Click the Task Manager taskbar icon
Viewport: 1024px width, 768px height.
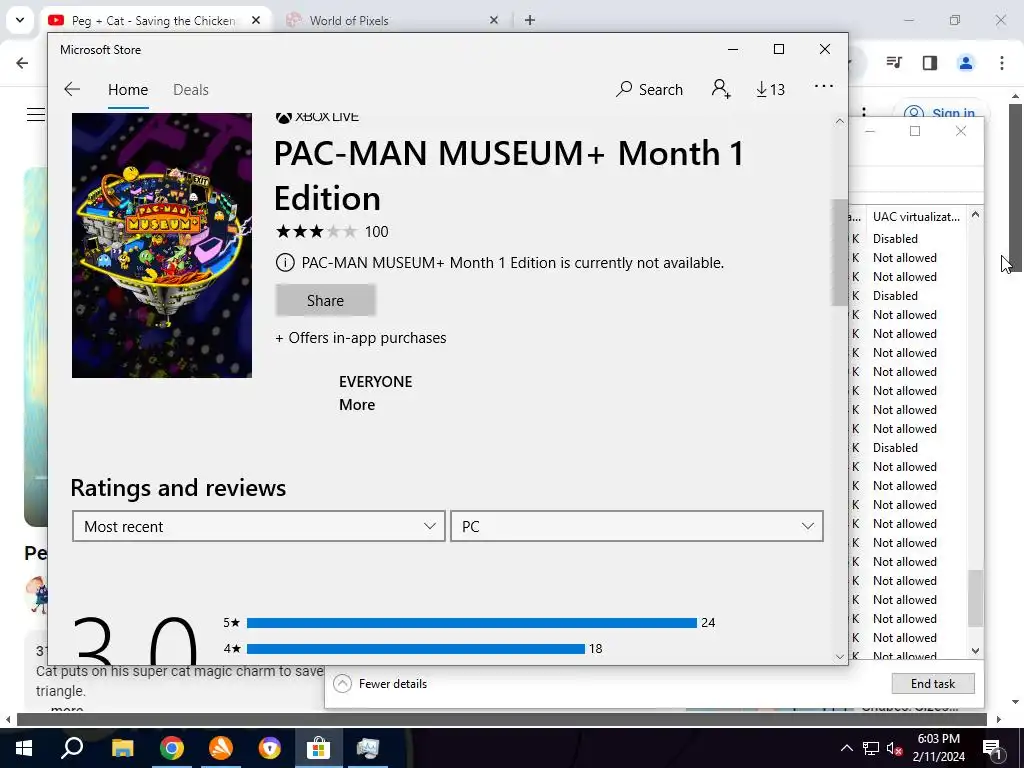pos(368,748)
